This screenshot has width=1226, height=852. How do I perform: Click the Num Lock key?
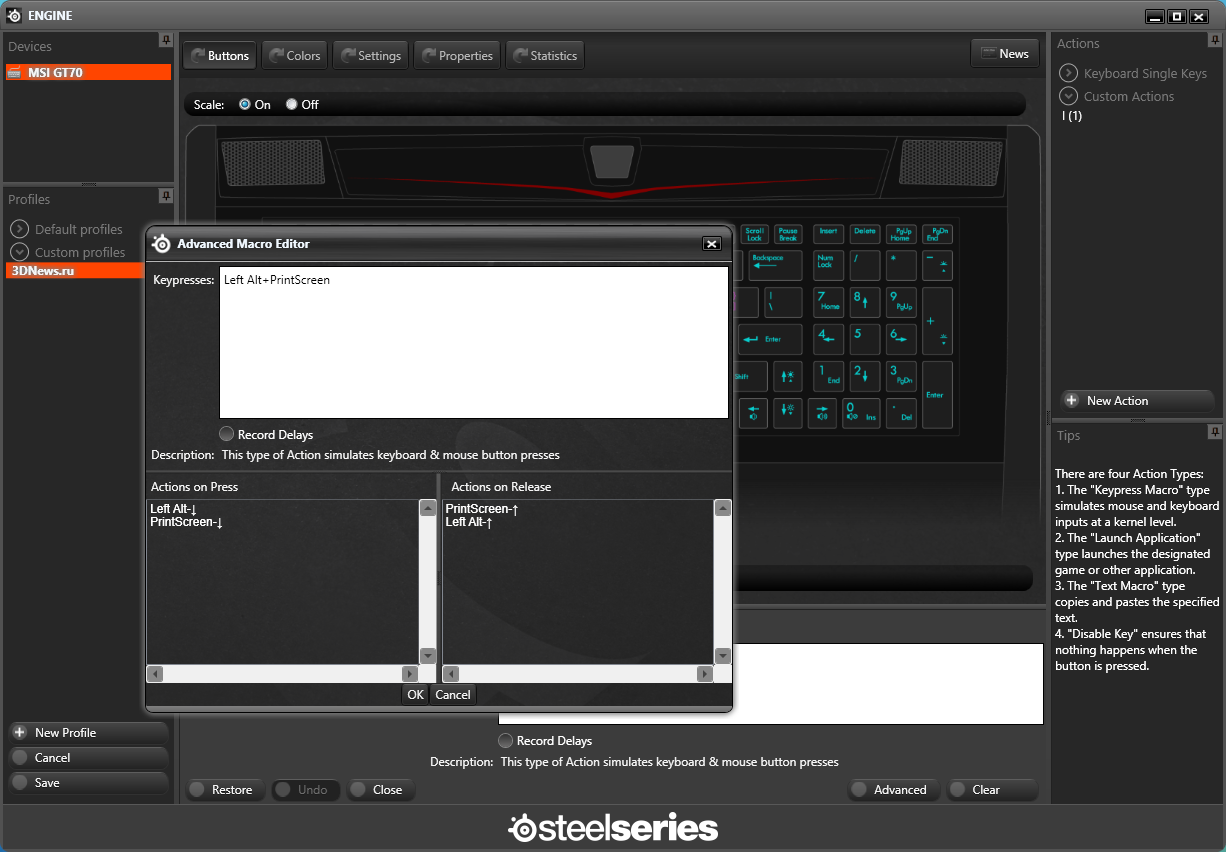click(828, 265)
